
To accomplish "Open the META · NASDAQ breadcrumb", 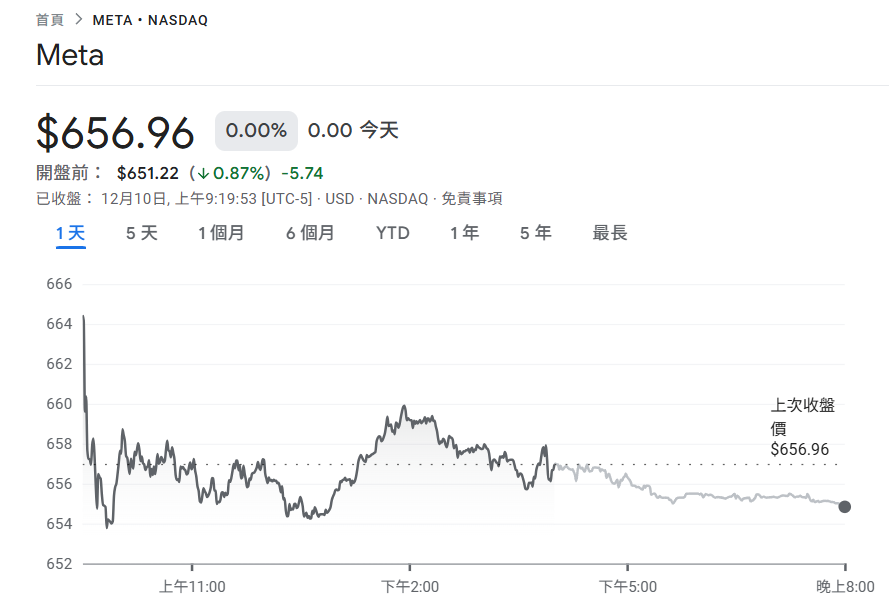I will click(148, 18).
